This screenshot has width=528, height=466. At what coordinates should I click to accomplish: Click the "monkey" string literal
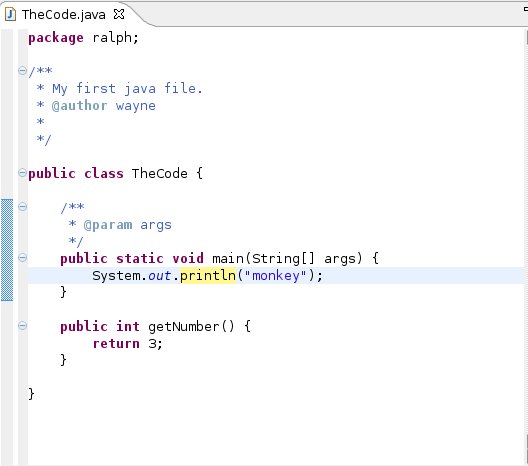click(x=275, y=275)
